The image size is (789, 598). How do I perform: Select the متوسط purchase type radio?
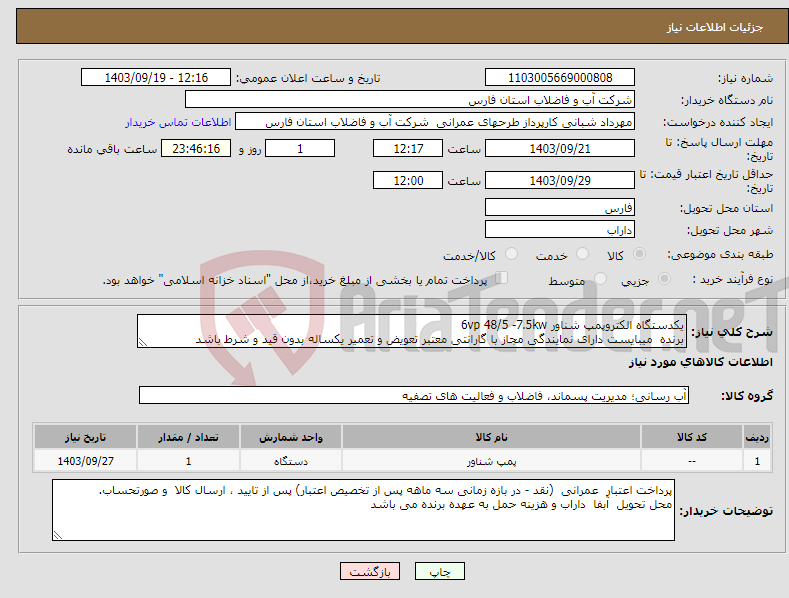[x=600, y=278]
